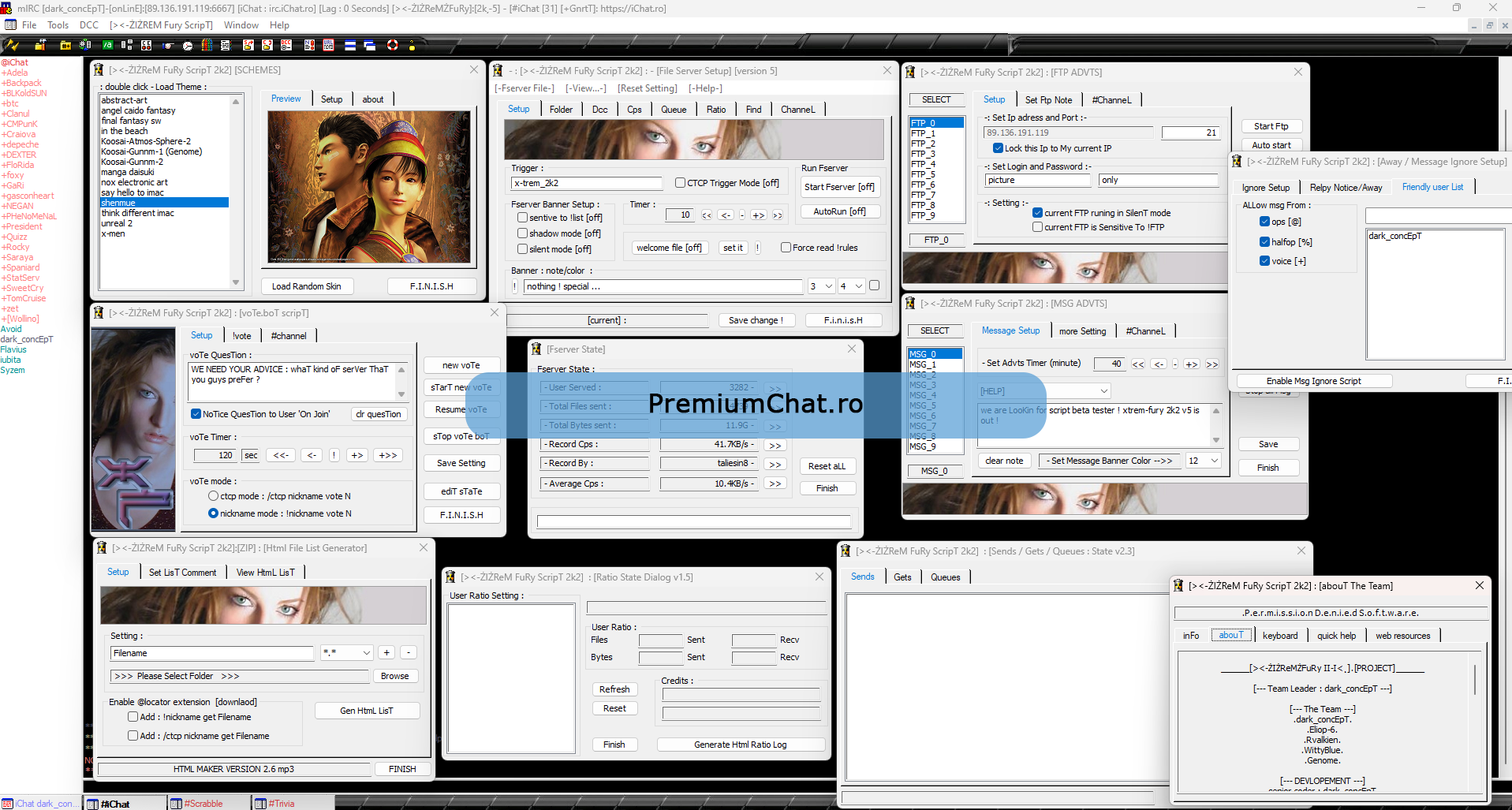Click the Load Random Skin button
Screen dimensions: 1512x810
pos(307,286)
